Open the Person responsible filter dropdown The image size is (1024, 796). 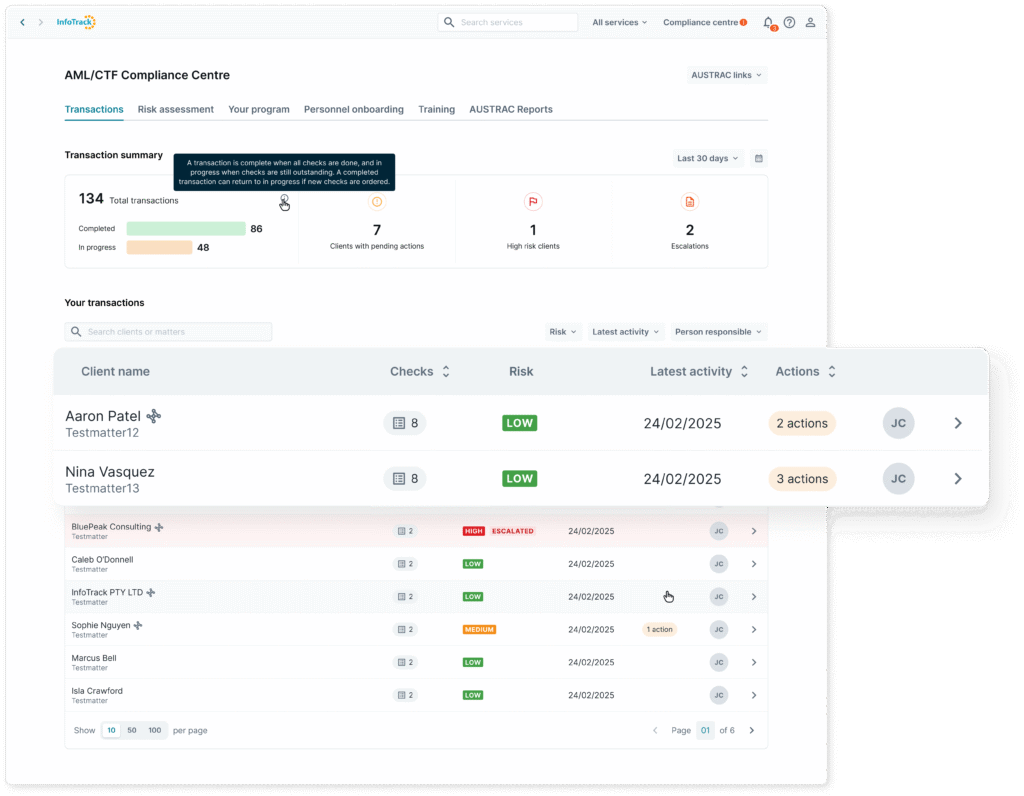point(717,332)
